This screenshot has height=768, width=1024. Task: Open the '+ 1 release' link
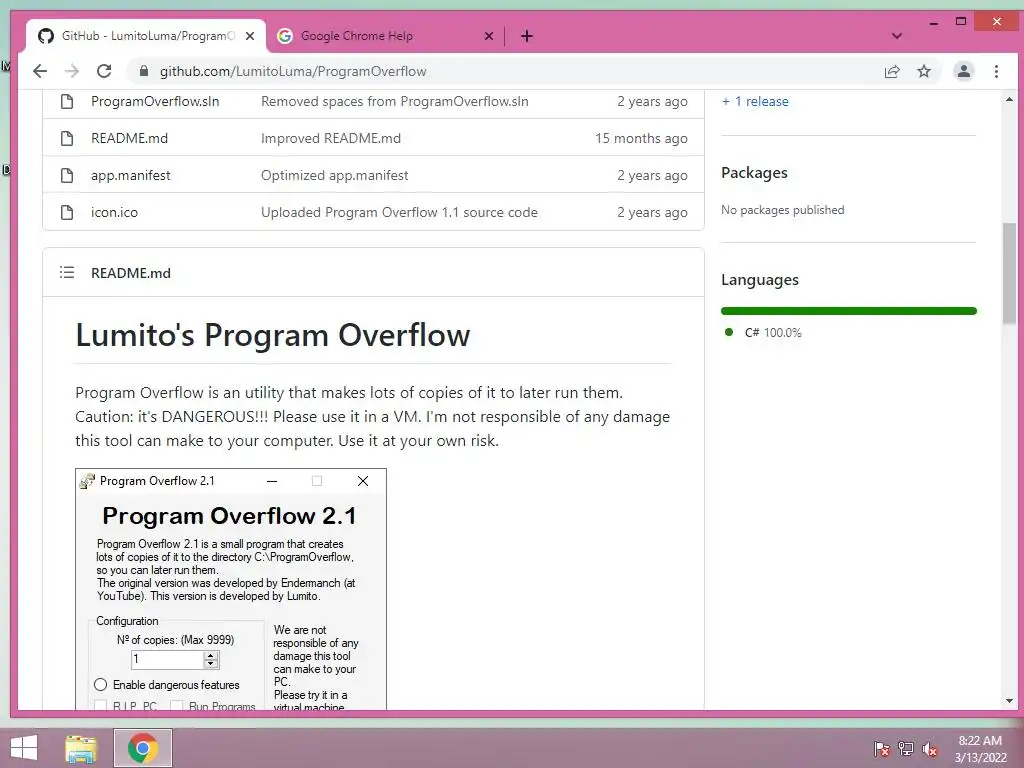pyautogui.click(x=755, y=101)
